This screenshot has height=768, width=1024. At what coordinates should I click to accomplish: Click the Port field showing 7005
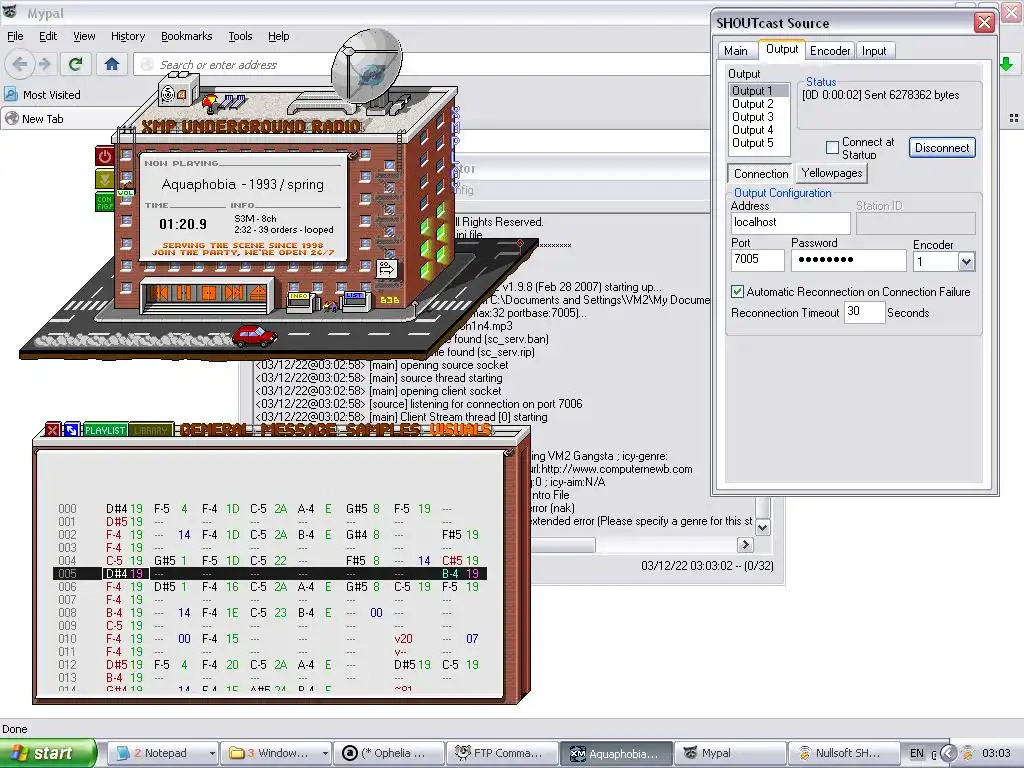pyautogui.click(x=758, y=259)
